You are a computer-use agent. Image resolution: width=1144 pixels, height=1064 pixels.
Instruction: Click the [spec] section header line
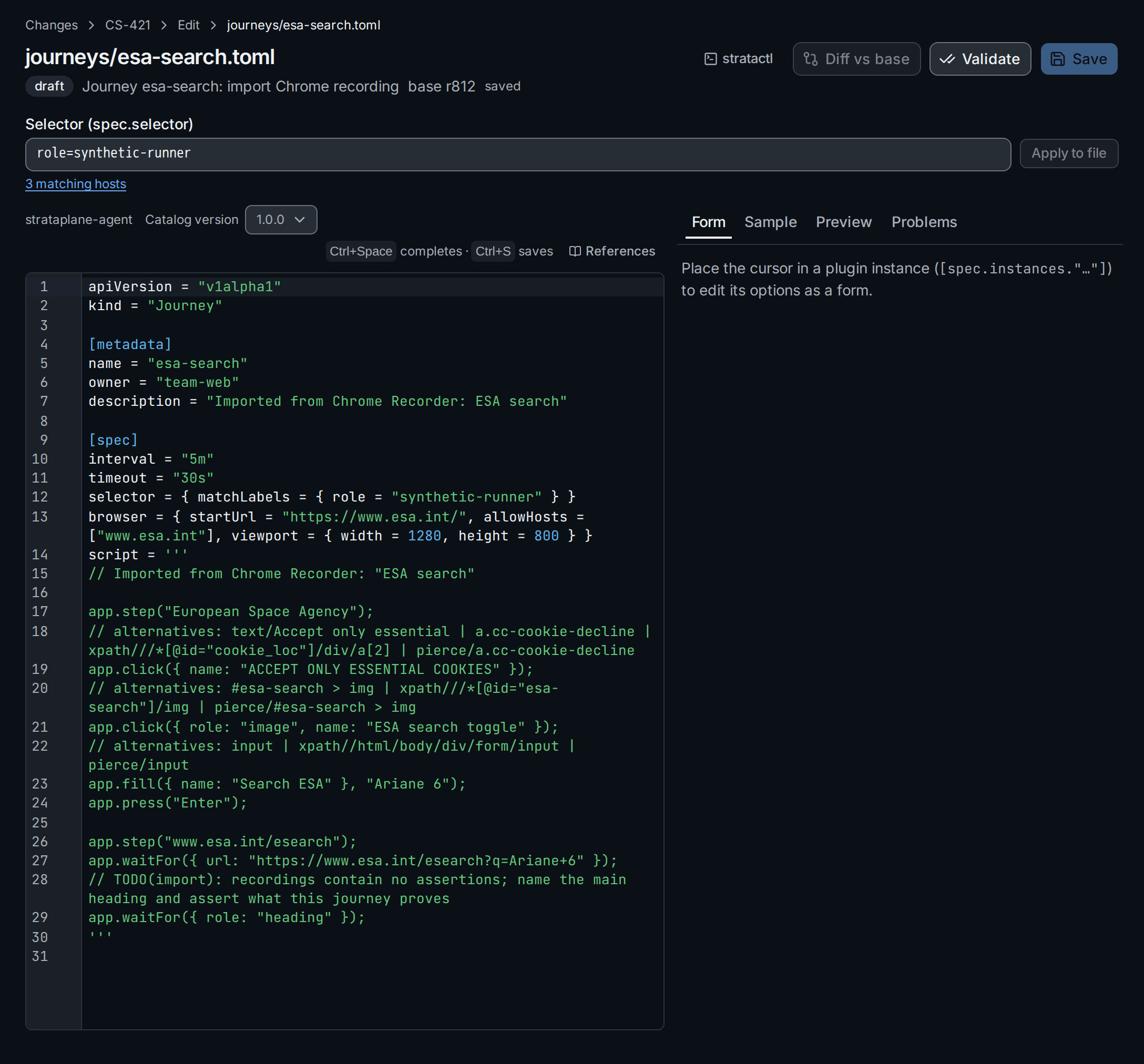113,439
